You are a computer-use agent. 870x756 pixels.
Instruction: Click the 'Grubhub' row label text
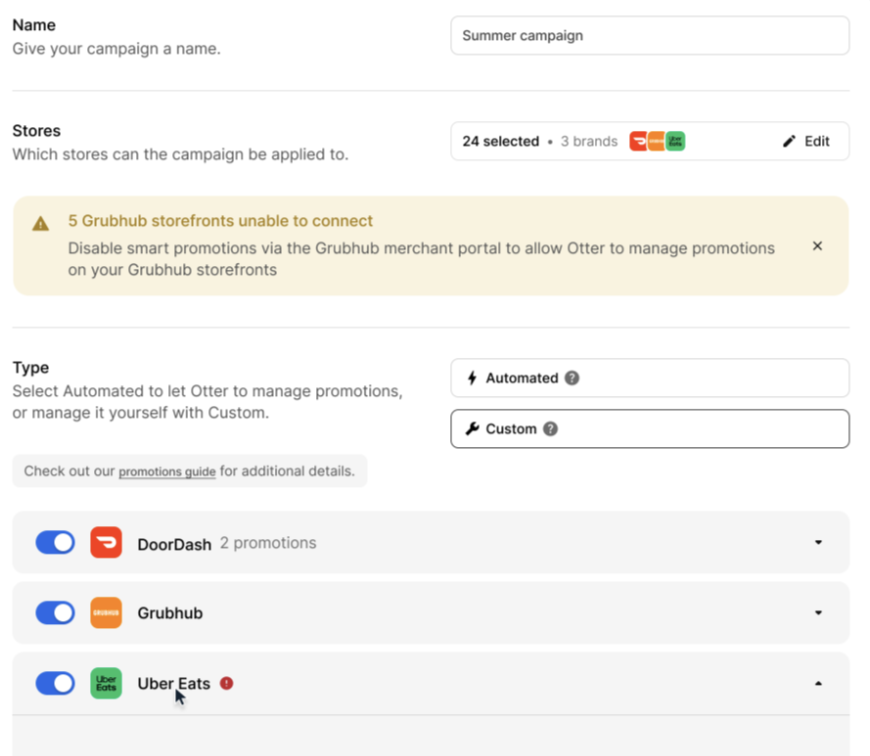pos(170,613)
